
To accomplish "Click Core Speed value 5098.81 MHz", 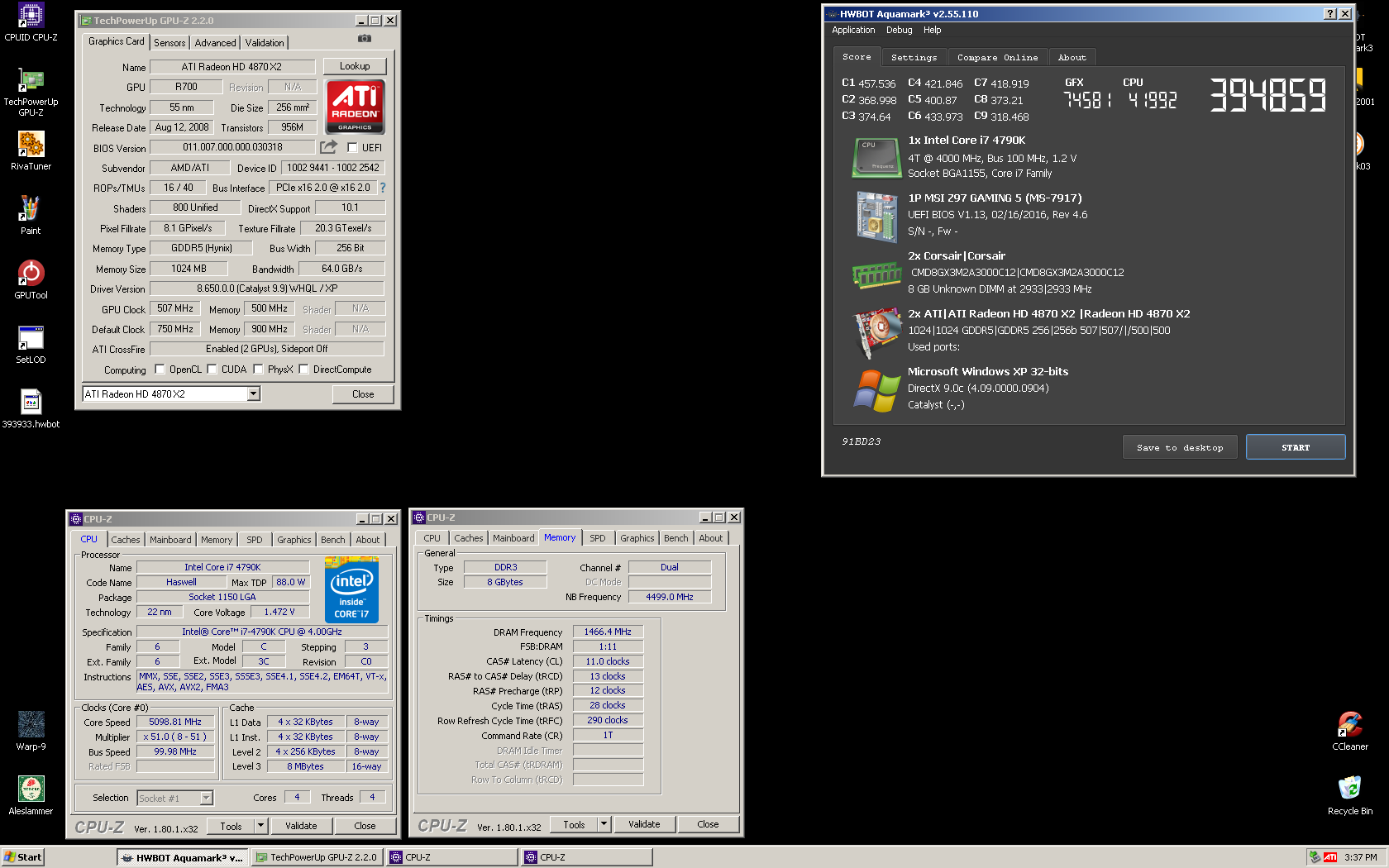I will tap(175, 722).
